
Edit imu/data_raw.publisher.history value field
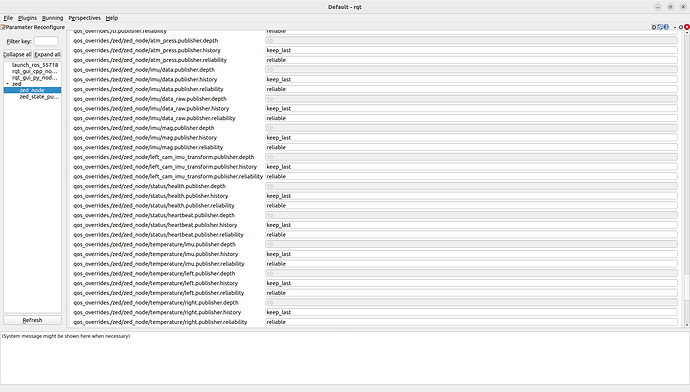tap(471, 108)
